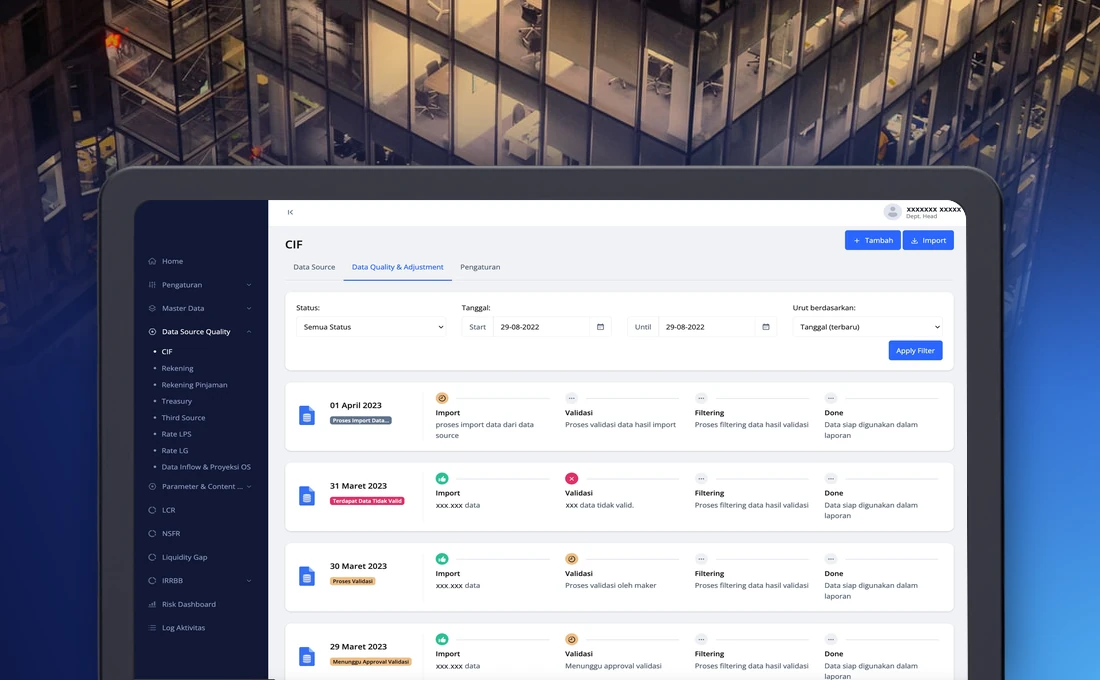Click the document icon for 29 Maret 2023
The height and width of the screenshot is (680, 1100).
[307, 657]
